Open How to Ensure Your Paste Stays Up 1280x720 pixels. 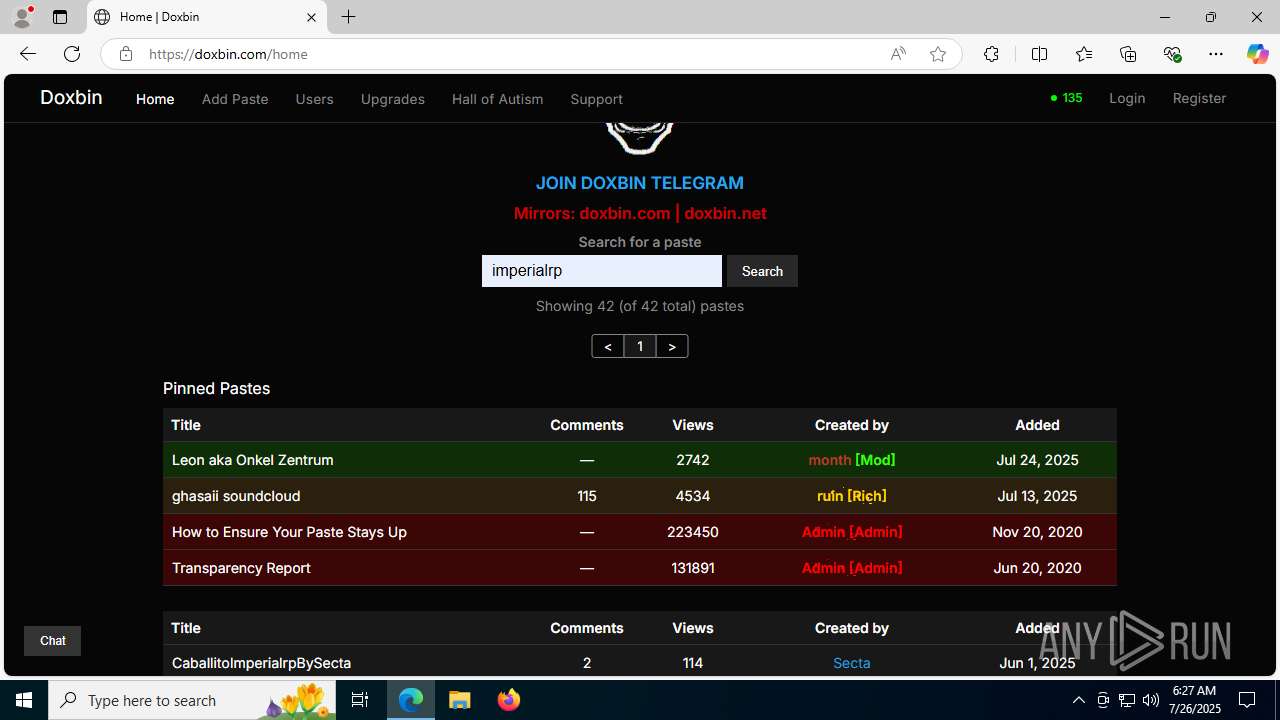coord(289,532)
